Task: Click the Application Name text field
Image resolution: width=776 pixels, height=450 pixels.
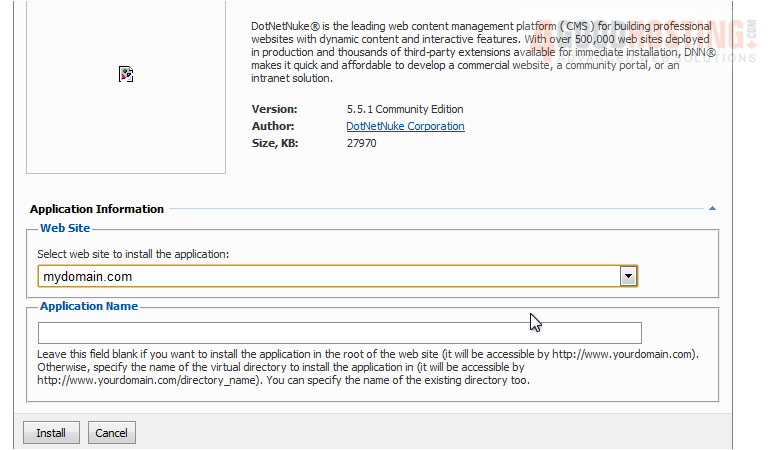Action: (339, 333)
